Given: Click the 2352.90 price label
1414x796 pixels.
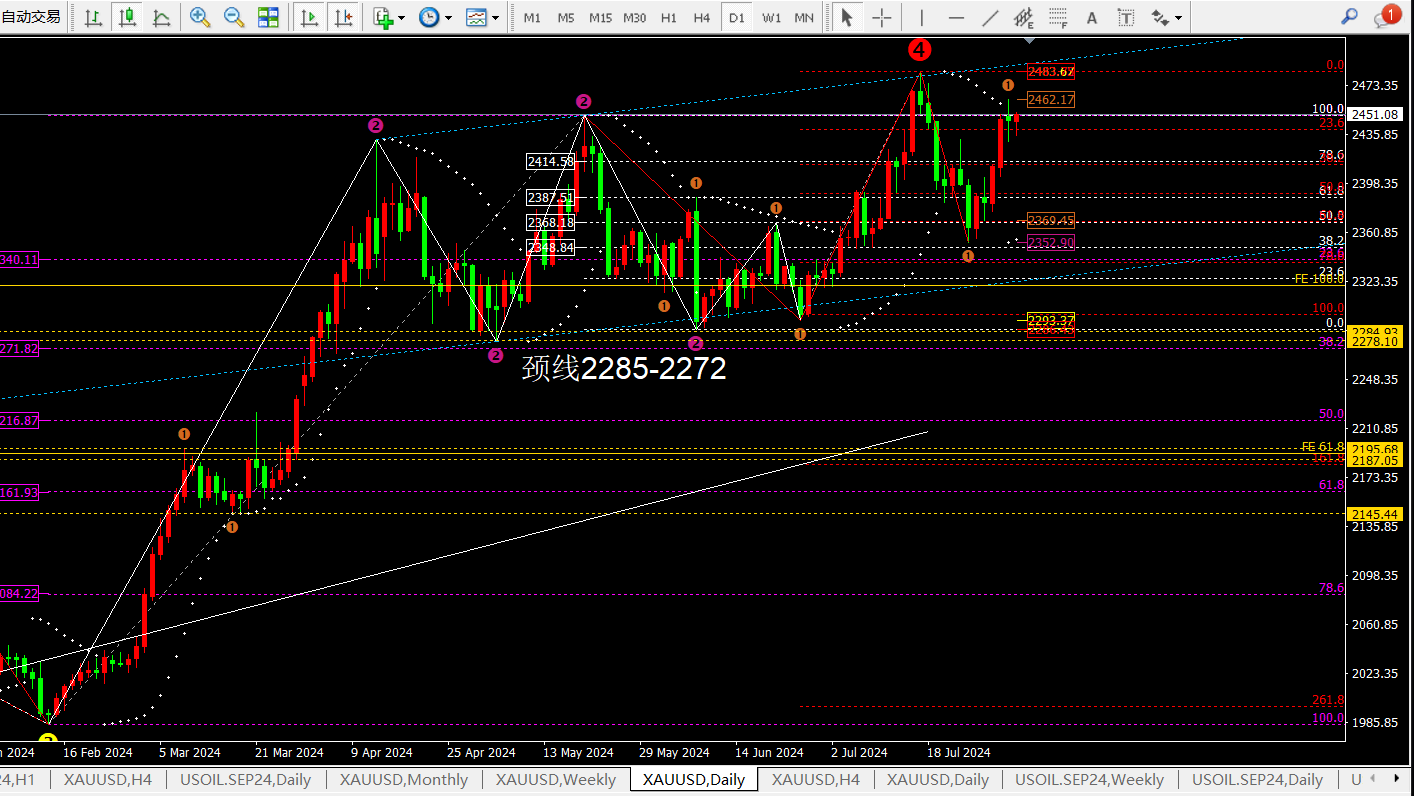Looking at the screenshot, I should [1051, 242].
